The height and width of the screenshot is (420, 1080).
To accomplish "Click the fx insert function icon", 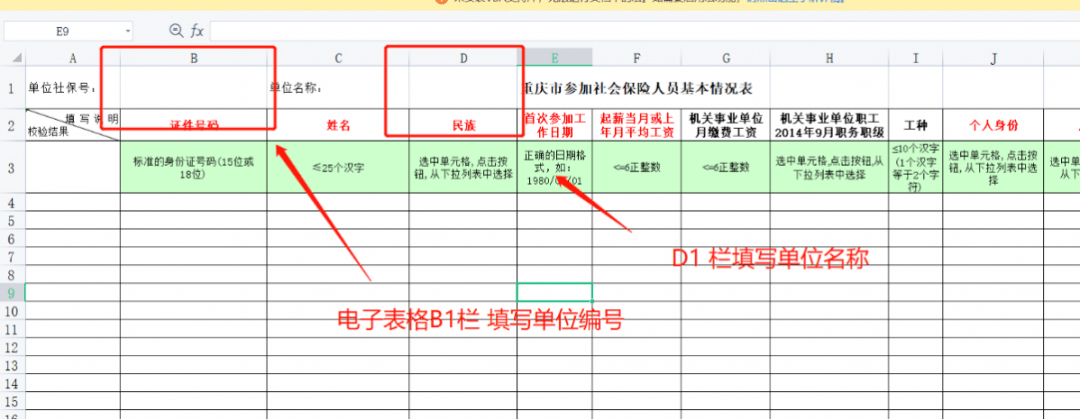I will pyautogui.click(x=197, y=31).
